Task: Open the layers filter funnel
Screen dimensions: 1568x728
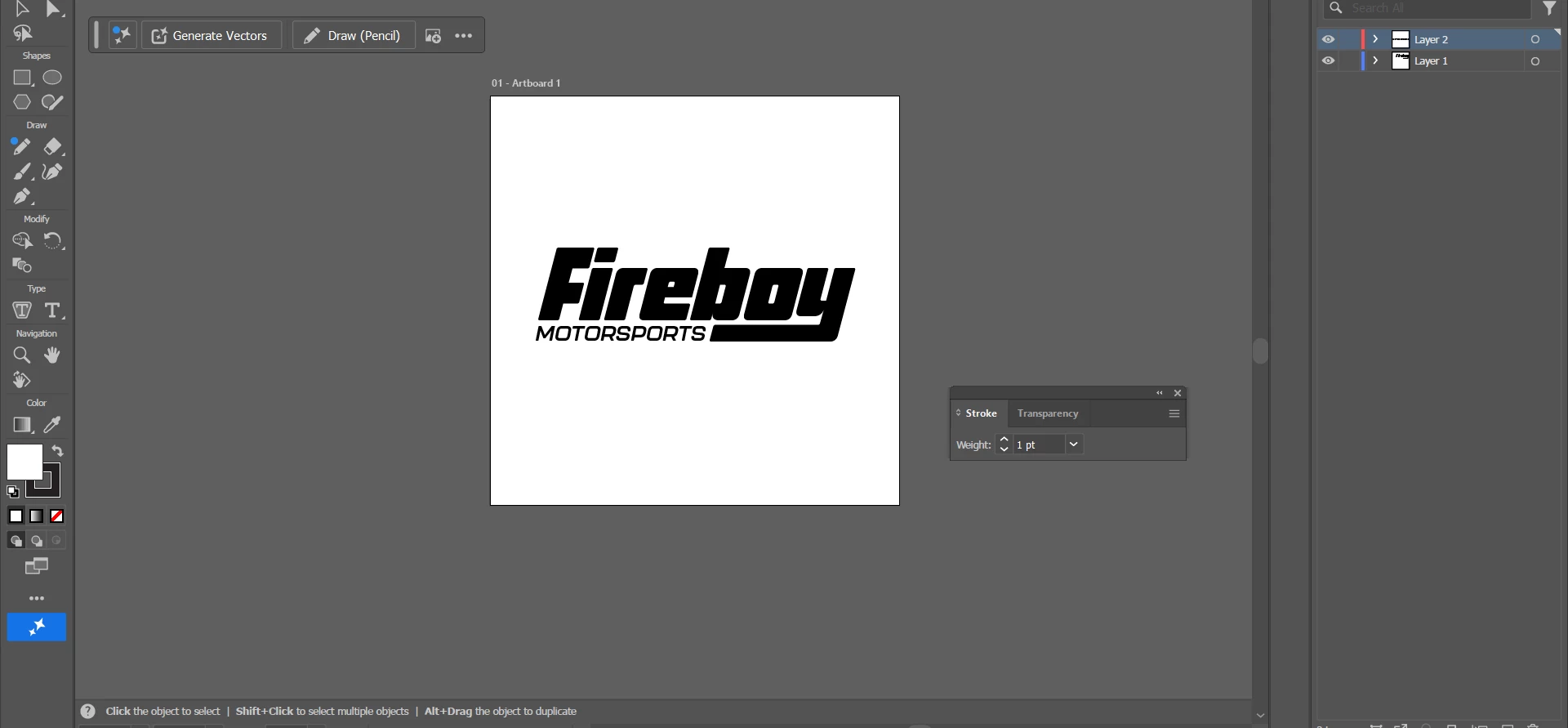Action: tap(1549, 8)
